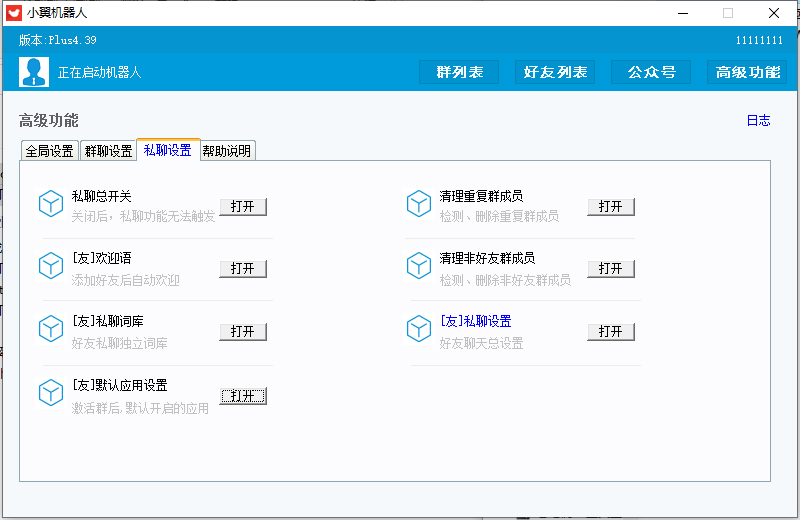Click the description 检测、删除重复群成员

click(x=499, y=216)
